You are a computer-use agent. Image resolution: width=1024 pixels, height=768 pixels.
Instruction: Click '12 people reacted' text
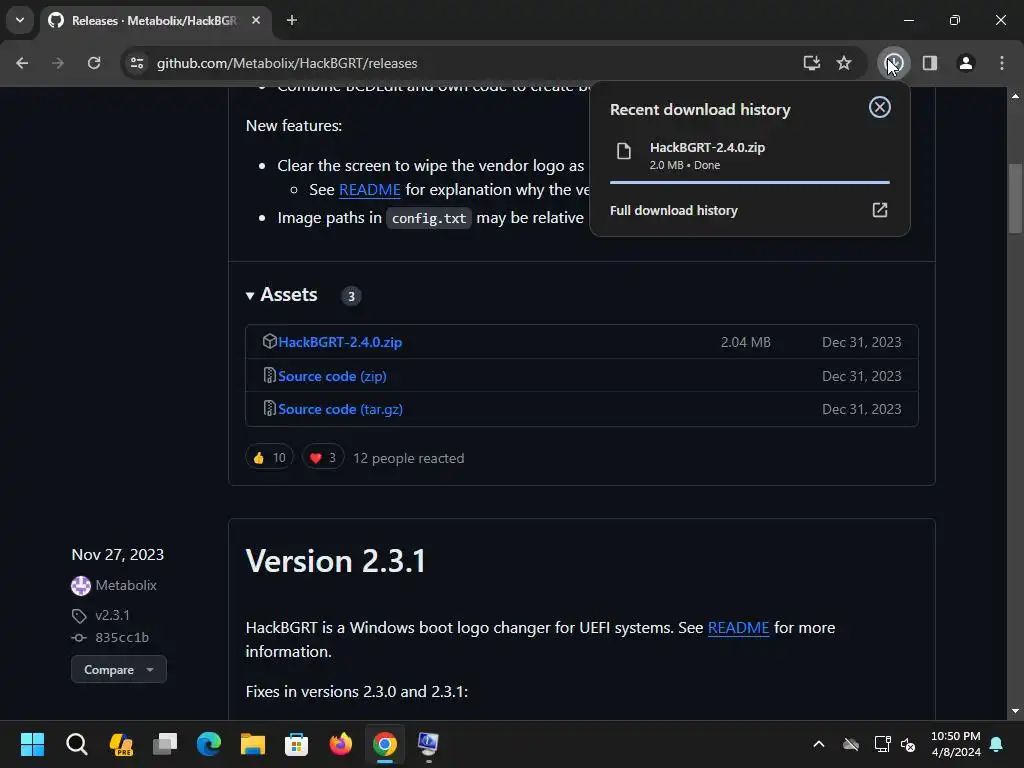point(409,458)
